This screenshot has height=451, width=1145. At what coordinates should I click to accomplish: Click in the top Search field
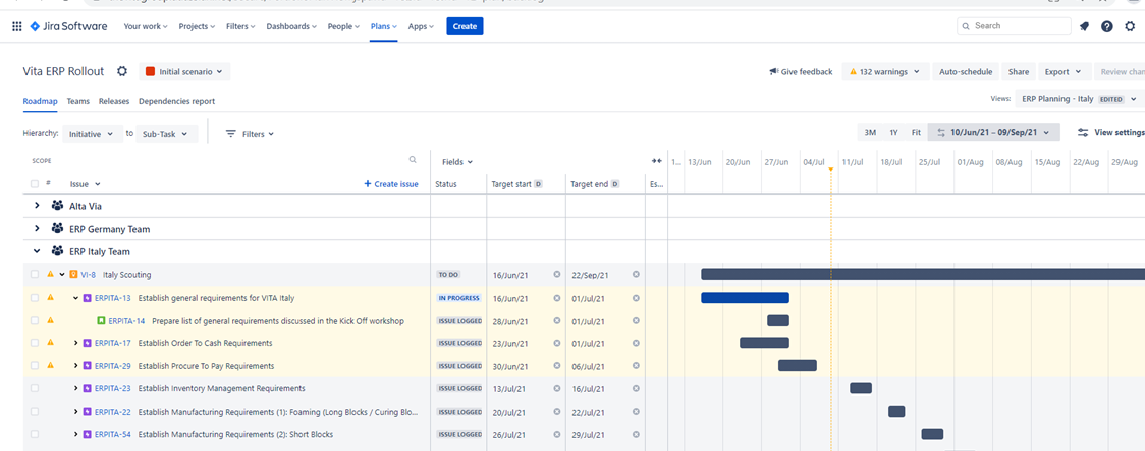click(1014, 26)
